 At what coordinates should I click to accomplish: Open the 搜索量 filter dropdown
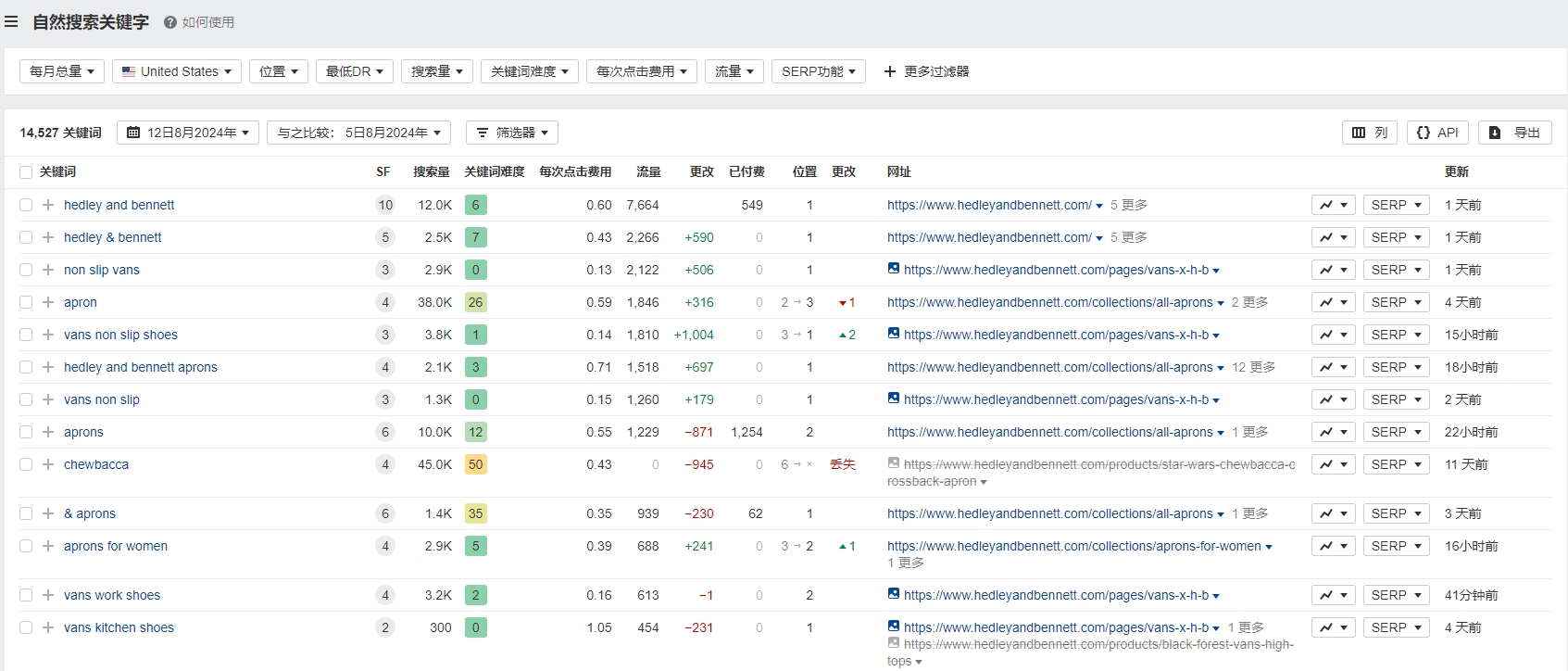[437, 71]
